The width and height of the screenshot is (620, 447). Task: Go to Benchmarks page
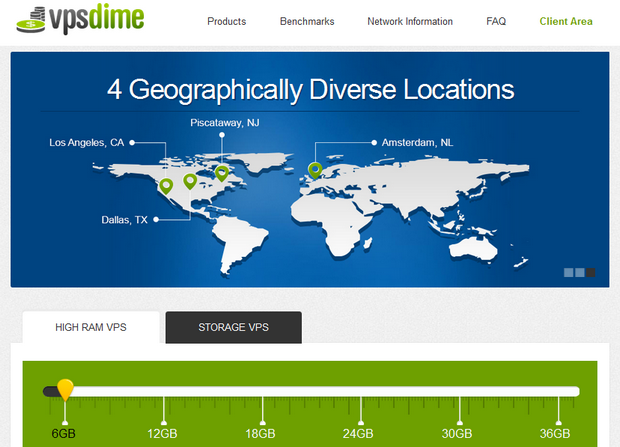click(307, 21)
